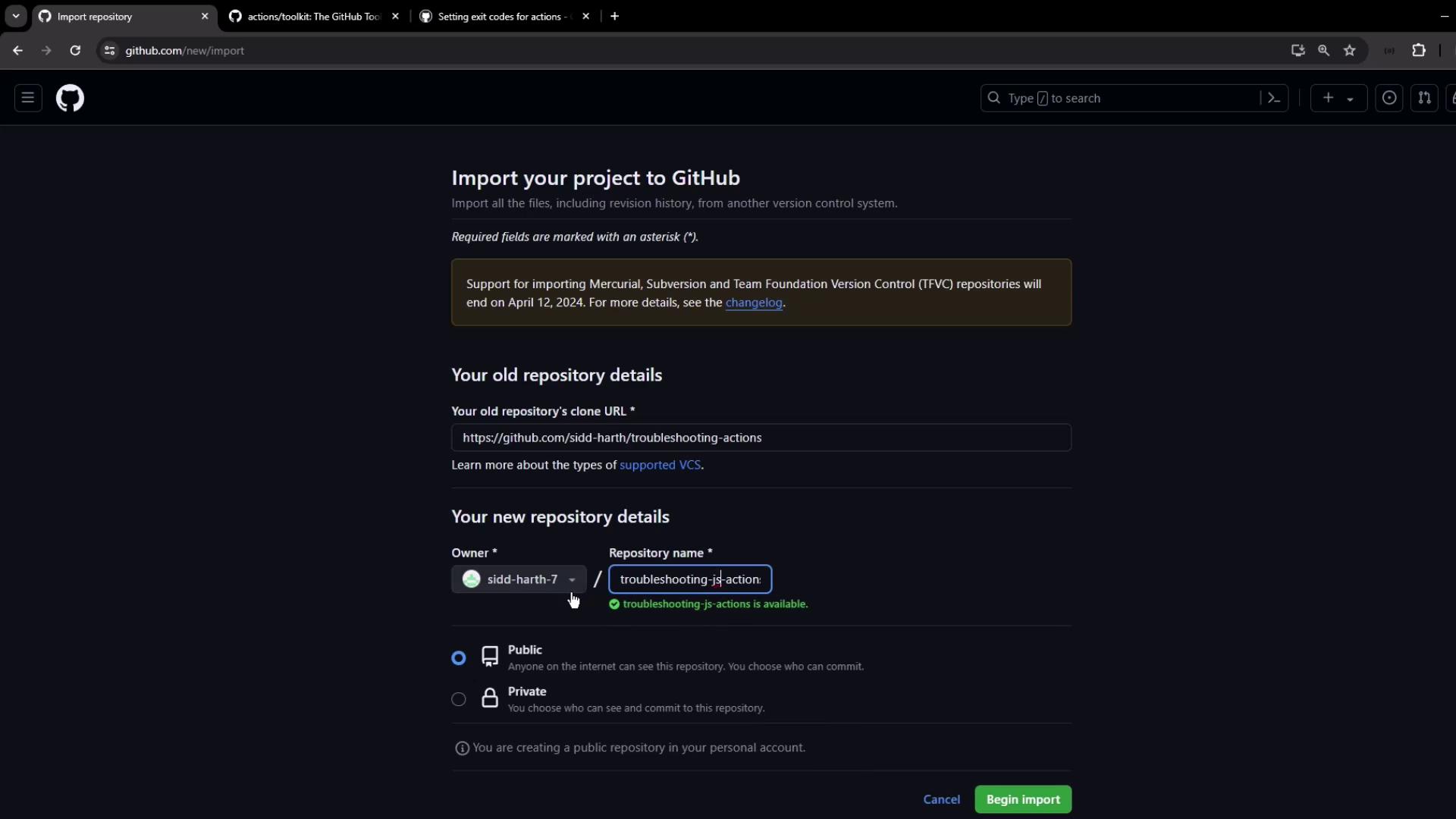1456x819 pixels.
Task: Expand the Owner sidd-harth-7 dropdown
Action: coord(519,579)
